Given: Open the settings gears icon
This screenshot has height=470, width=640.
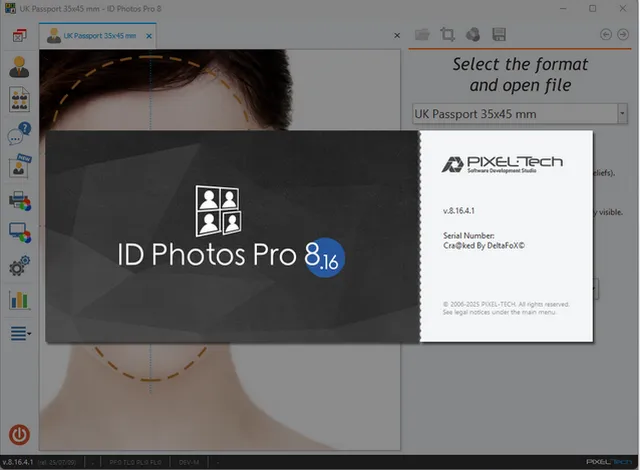Looking at the screenshot, I should pos(19,266).
